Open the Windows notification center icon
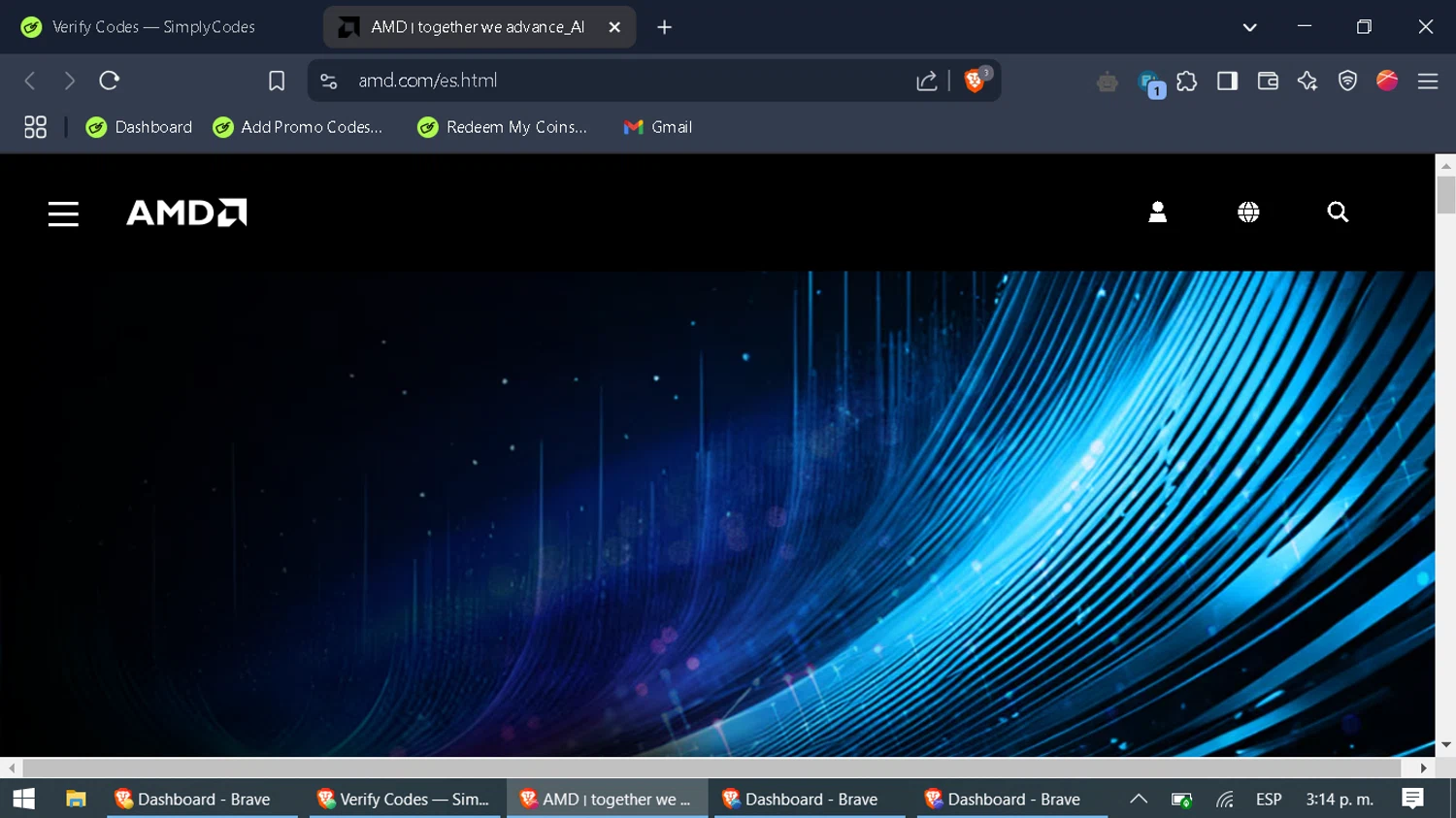The width and height of the screenshot is (1456, 818). click(1413, 799)
